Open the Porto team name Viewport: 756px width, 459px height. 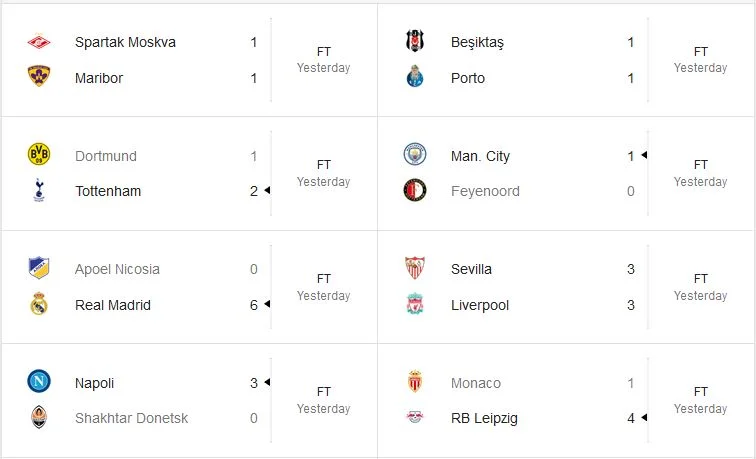(x=467, y=78)
